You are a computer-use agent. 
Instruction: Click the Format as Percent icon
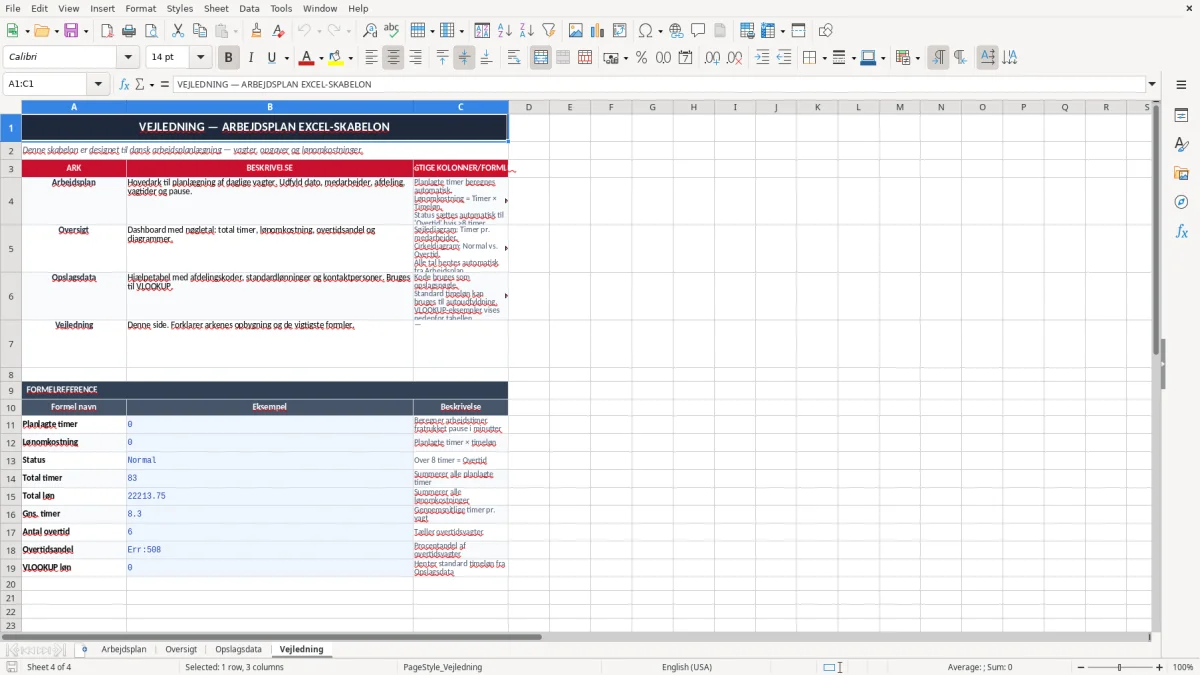pos(641,58)
